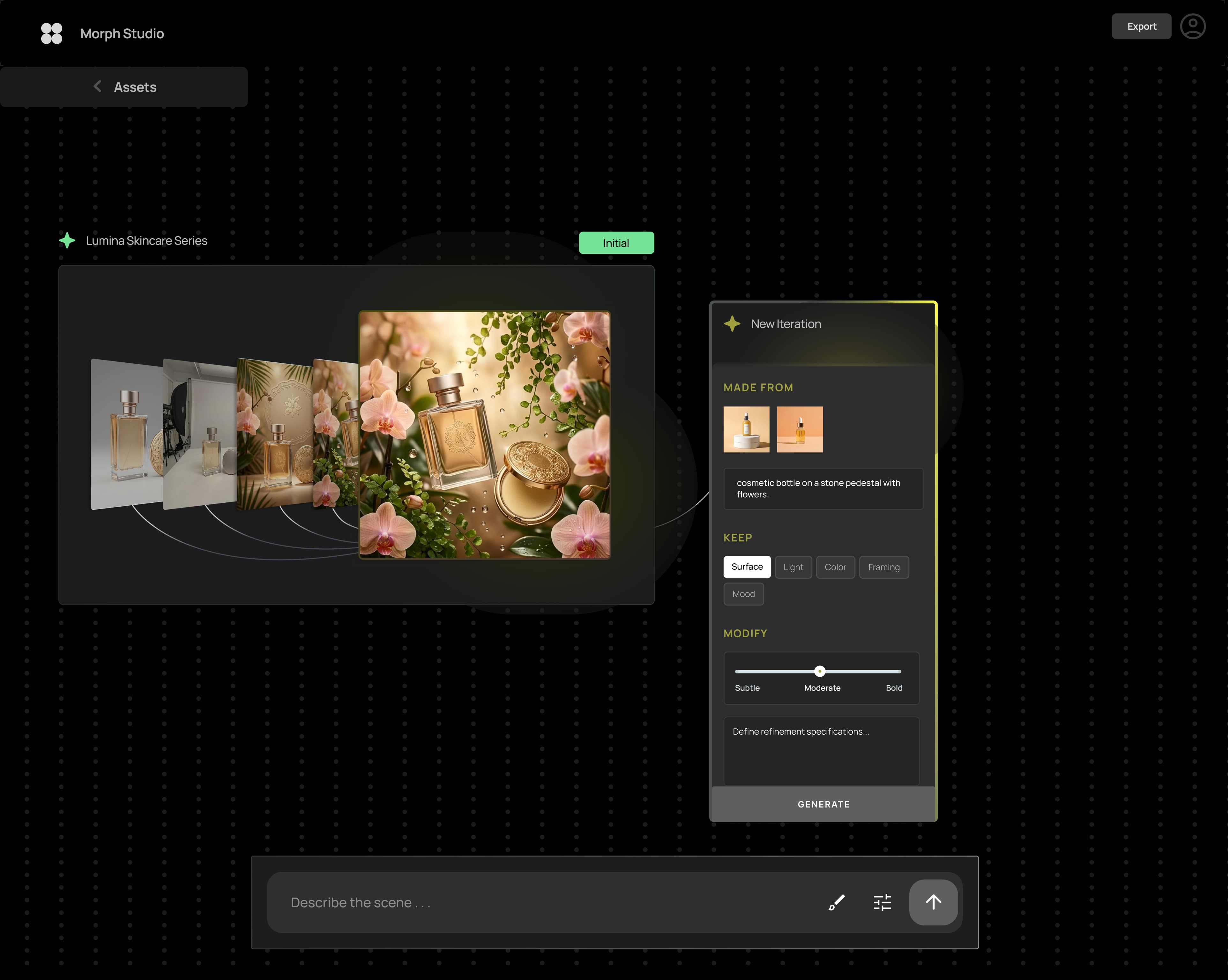Click the MODIFY section heading

tap(745, 633)
